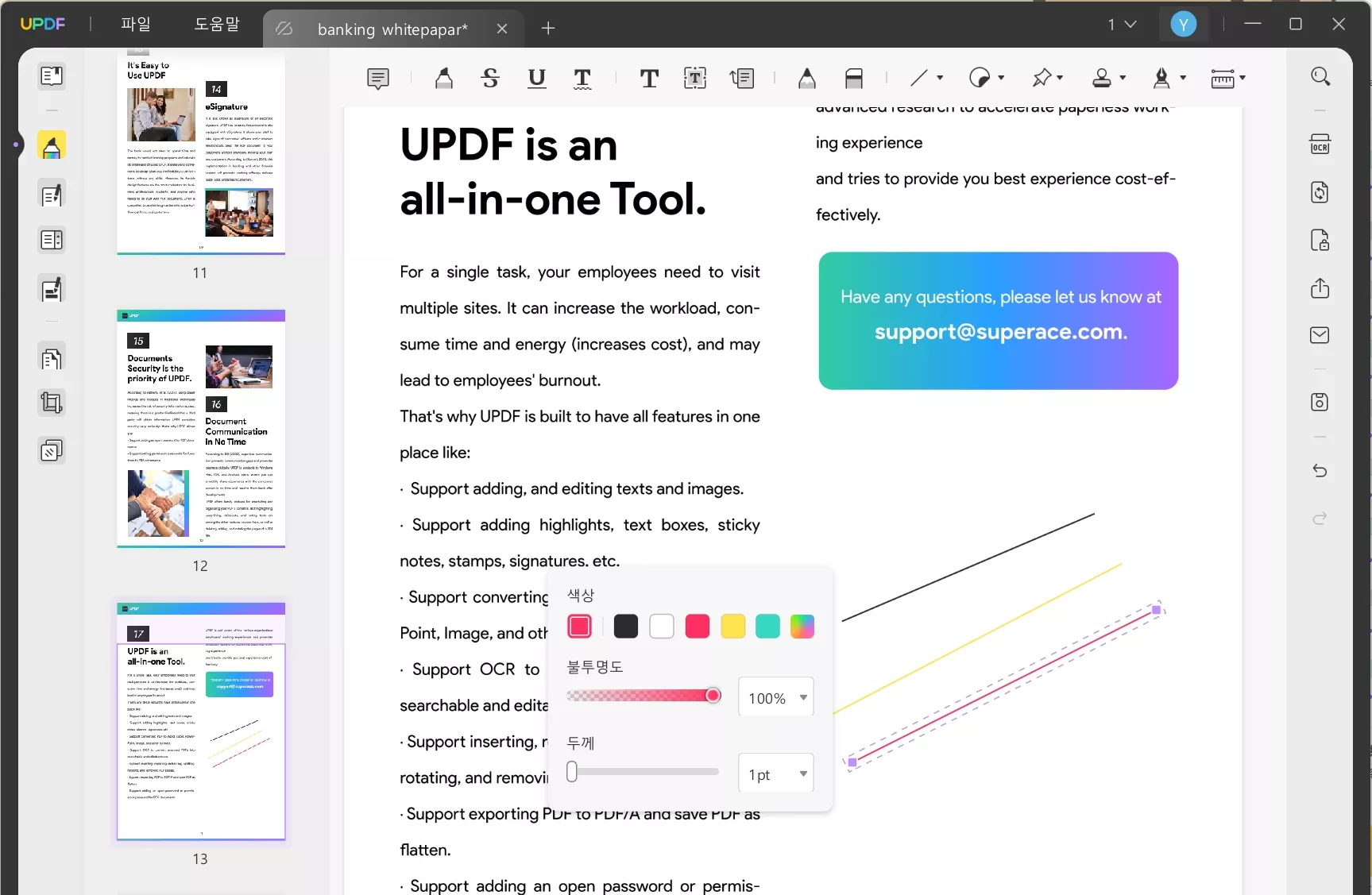This screenshot has height=895, width=1372.
Task: Open the Convert PDF export tool
Action: [x=1320, y=192]
